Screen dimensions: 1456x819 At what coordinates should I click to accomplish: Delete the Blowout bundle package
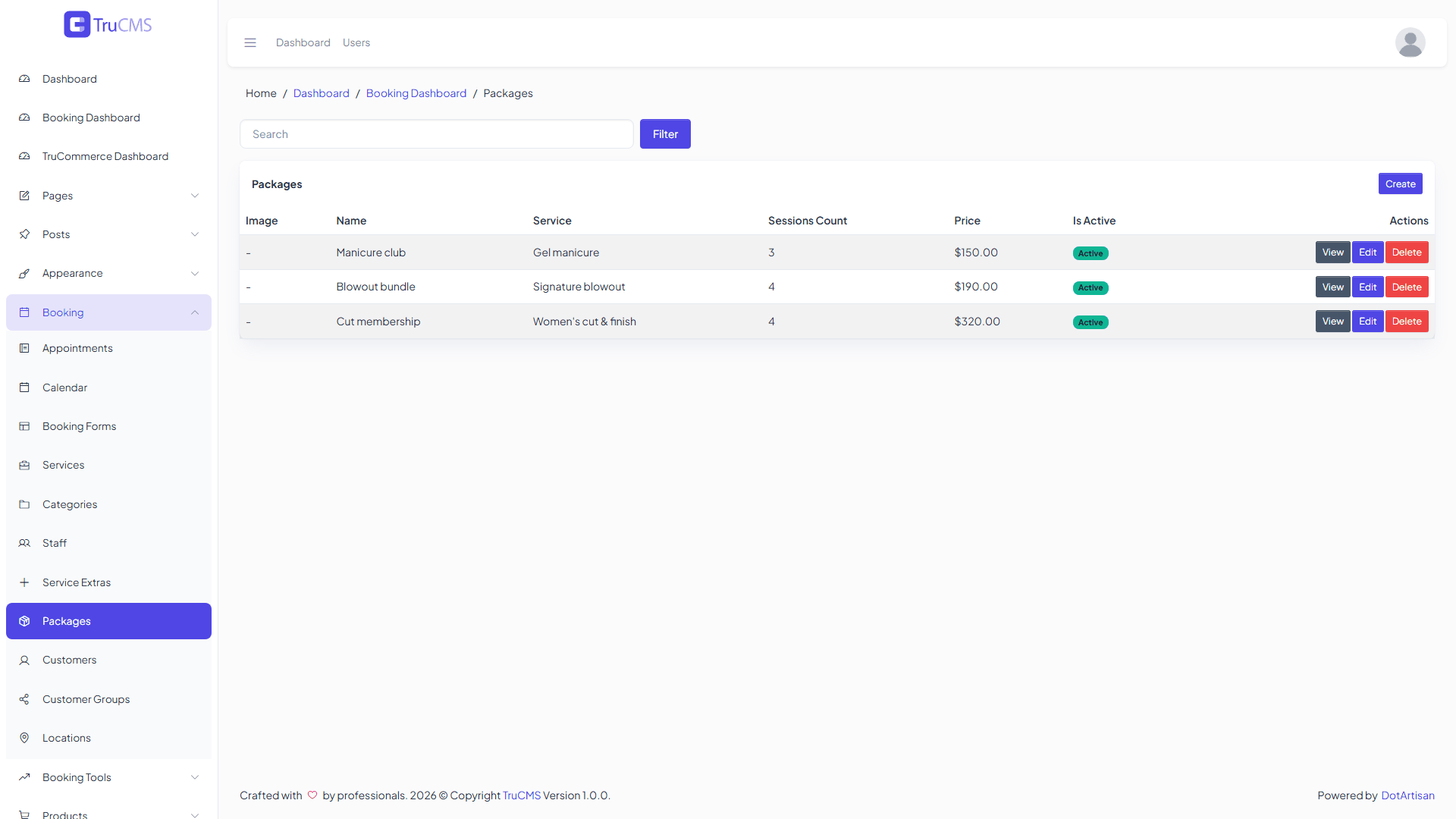(x=1407, y=287)
